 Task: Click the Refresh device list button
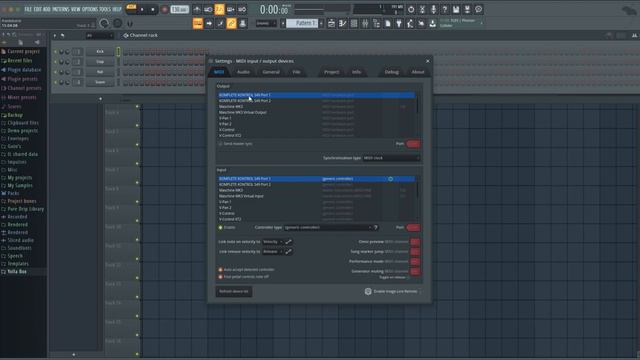pyautogui.click(x=234, y=291)
